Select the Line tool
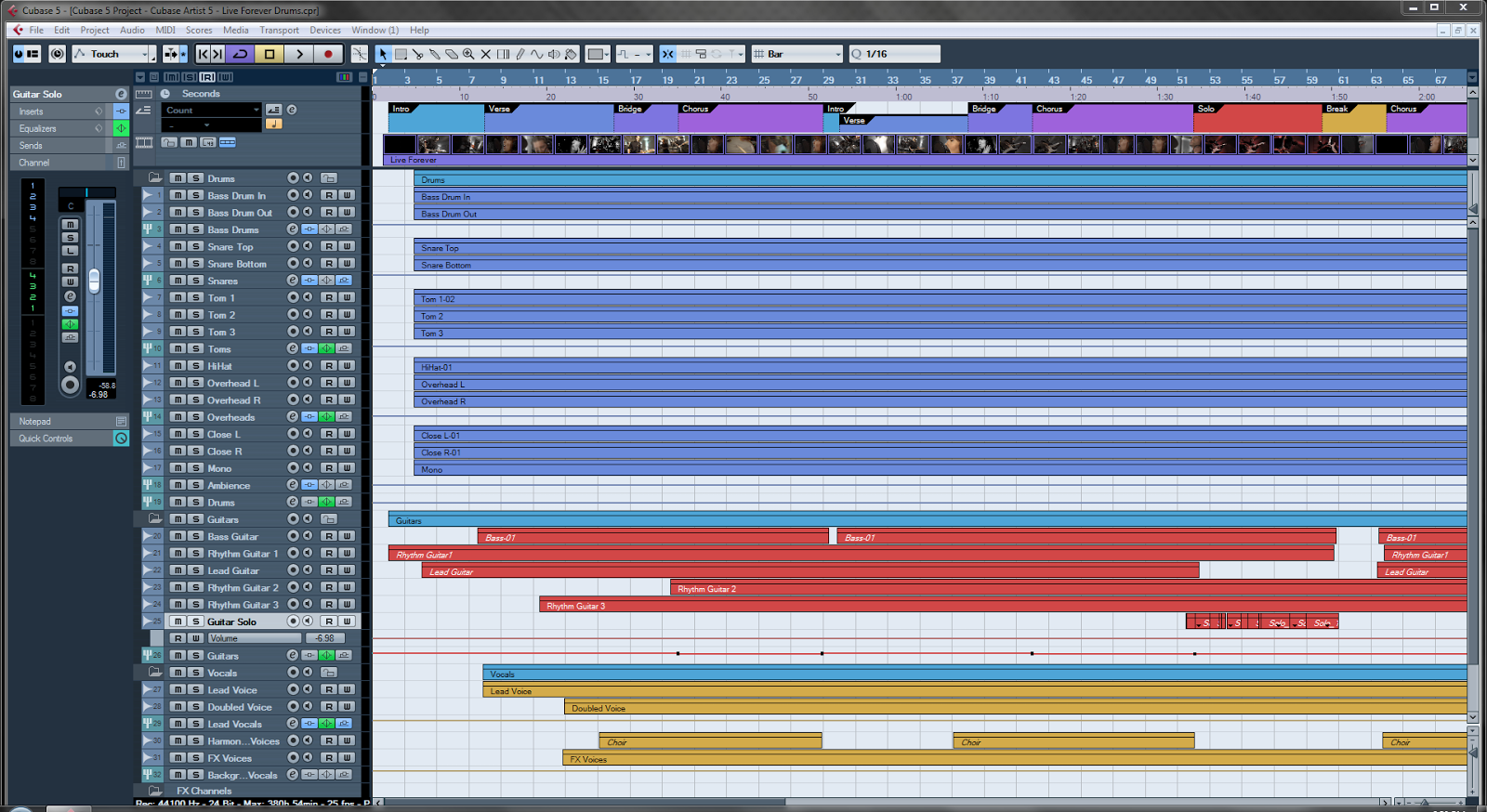This screenshot has height=812, width=1487. tap(536, 54)
